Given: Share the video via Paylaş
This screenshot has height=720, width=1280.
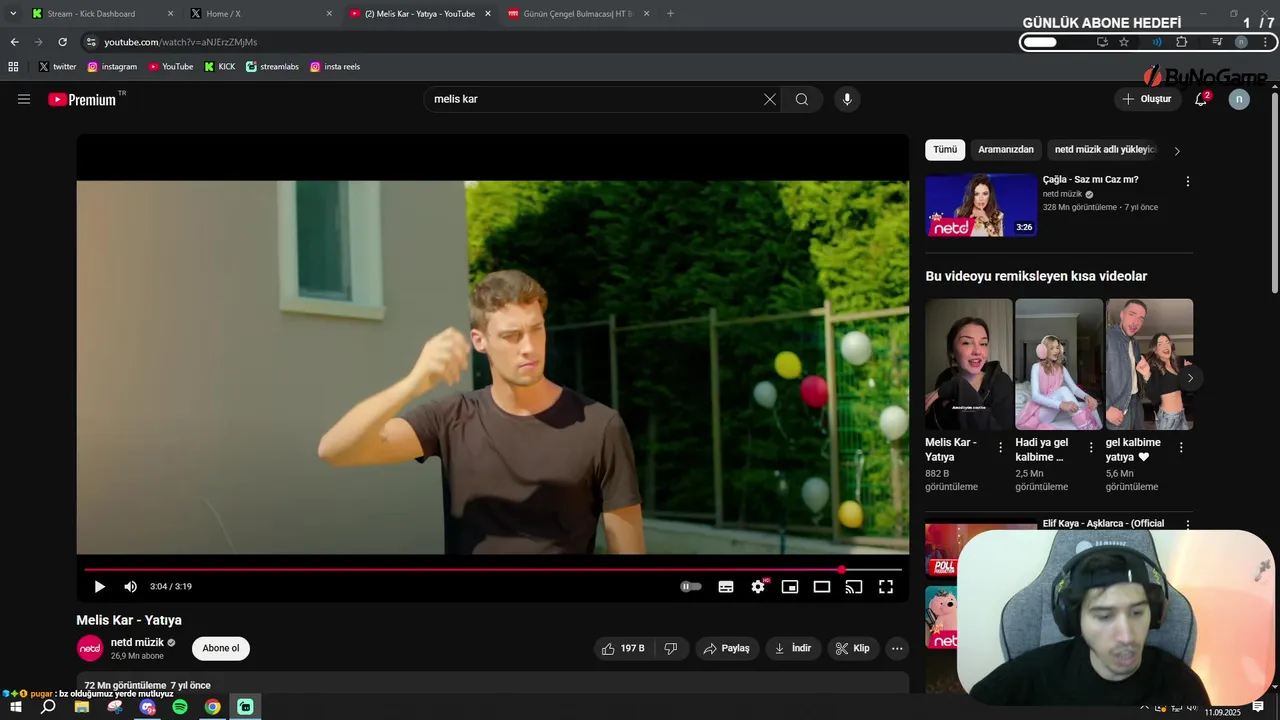Looking at the screenshot, I should coord(727,648).
